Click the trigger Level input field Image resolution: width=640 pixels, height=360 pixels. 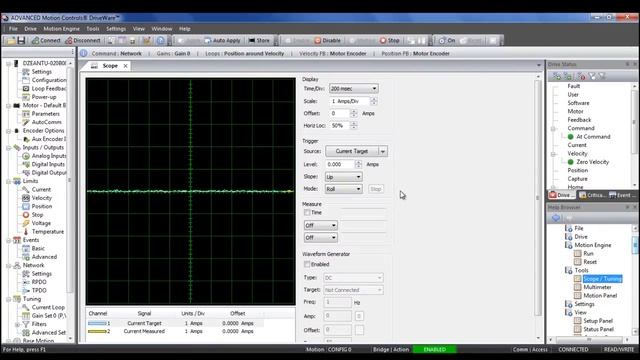click(x=340, y=164)
